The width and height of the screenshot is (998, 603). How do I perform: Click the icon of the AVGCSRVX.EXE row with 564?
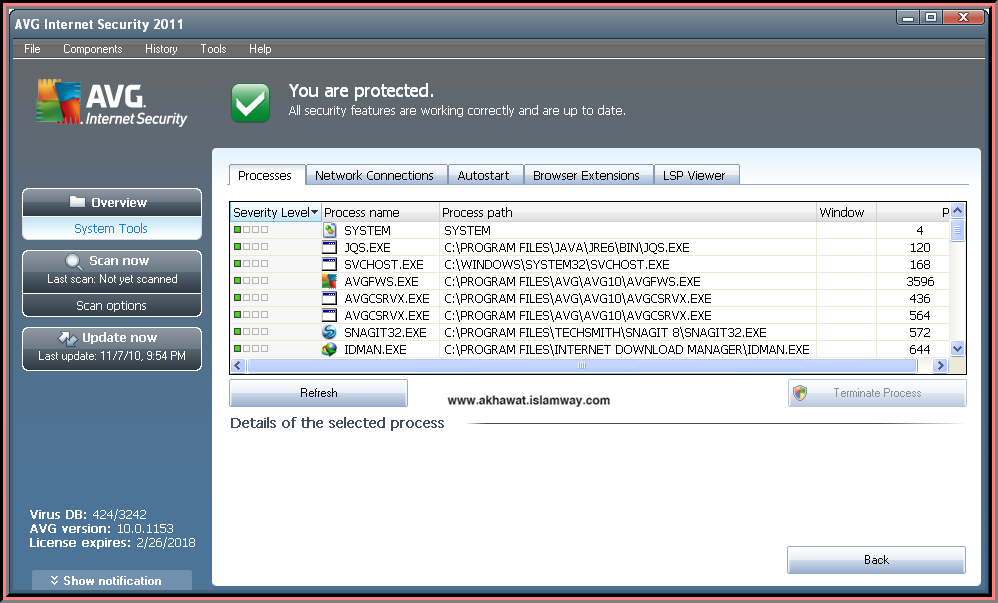329,315
